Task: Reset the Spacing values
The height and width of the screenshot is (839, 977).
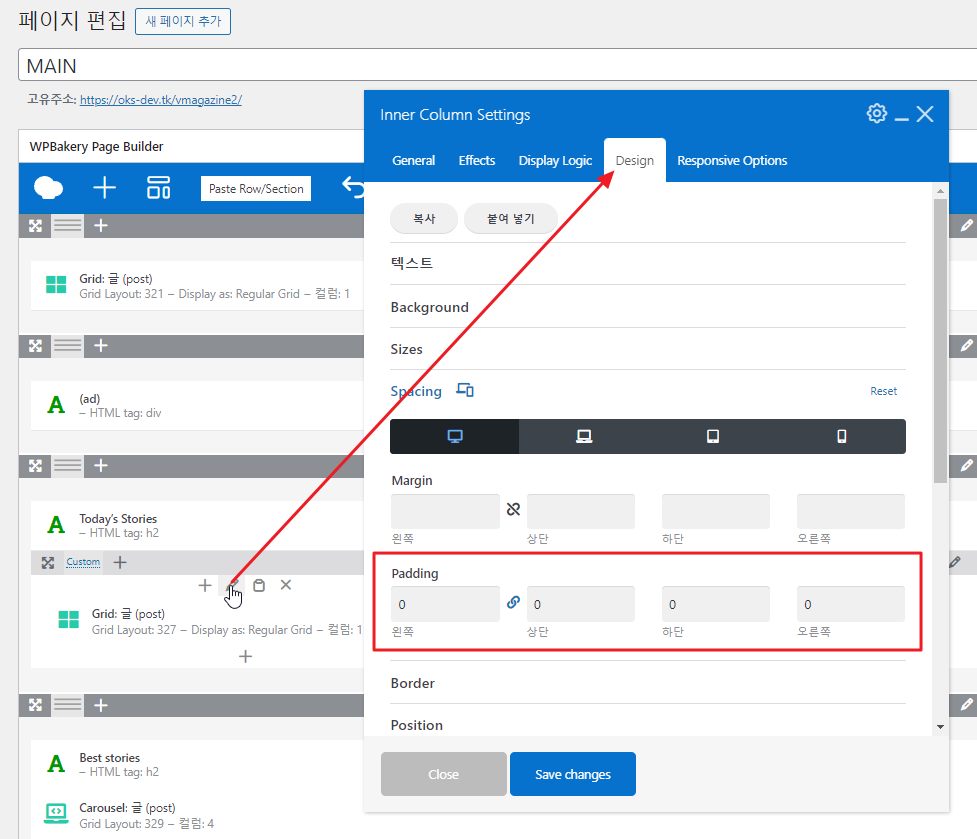Action: 883,391
